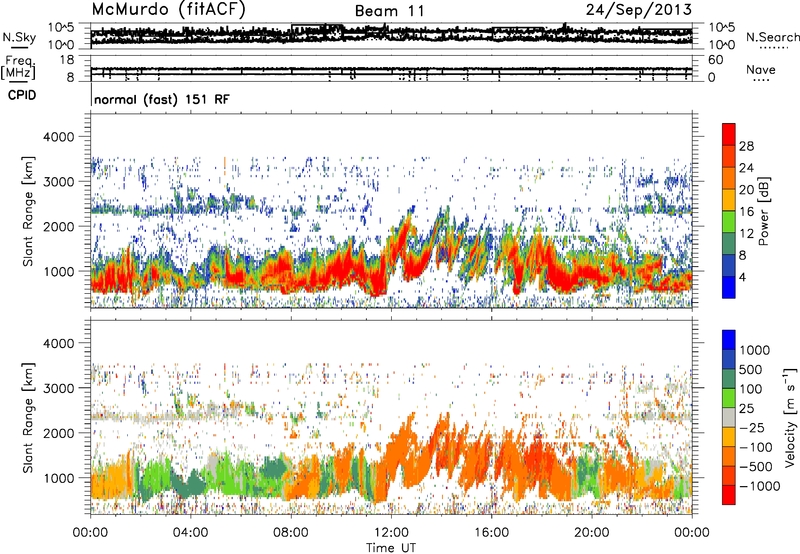
Task: Select text "normal (fast) 151 RF"
Action: (x=162, y=99)
